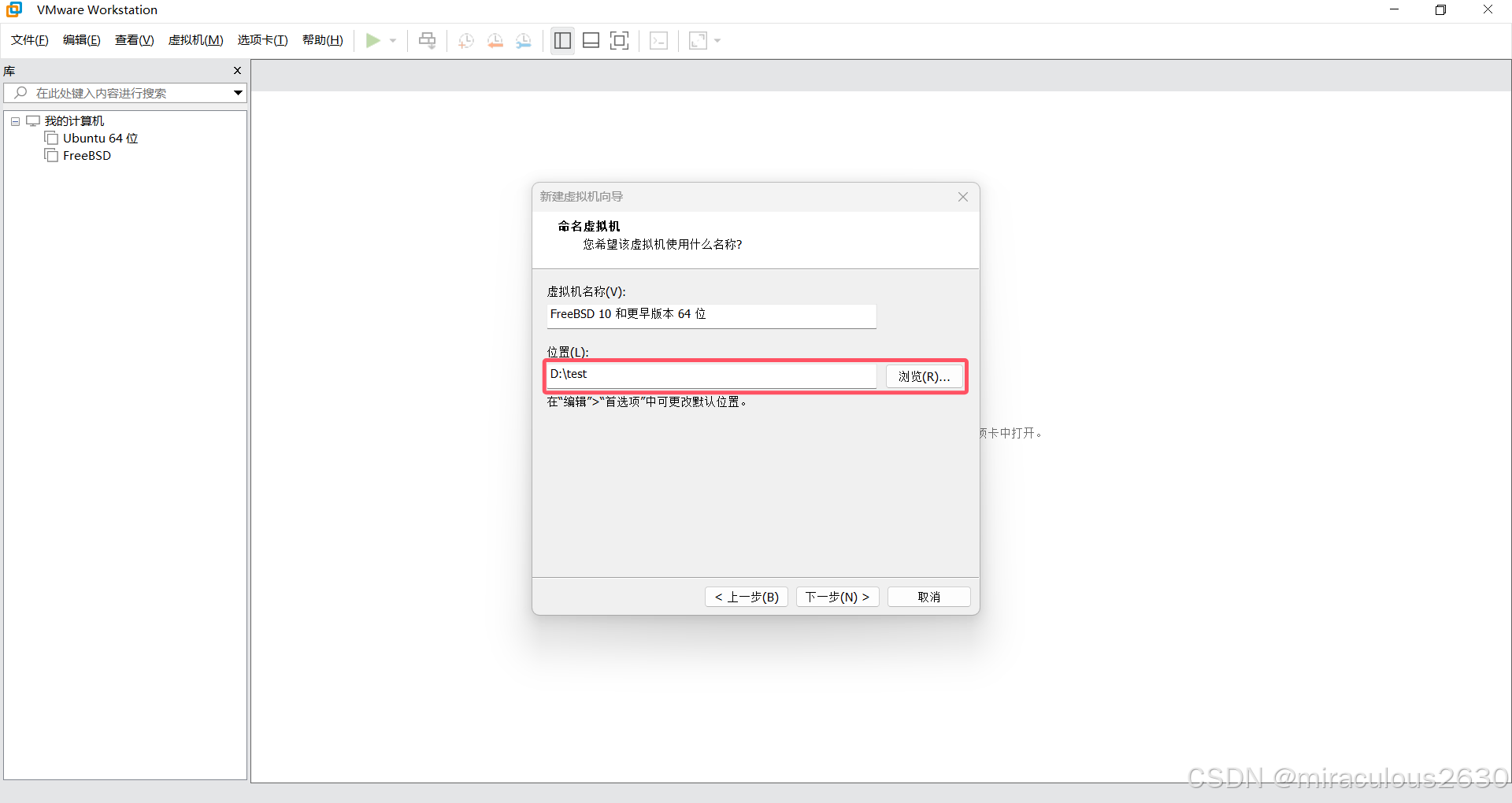Click the search magnifier icon in library

pos(21,93)
